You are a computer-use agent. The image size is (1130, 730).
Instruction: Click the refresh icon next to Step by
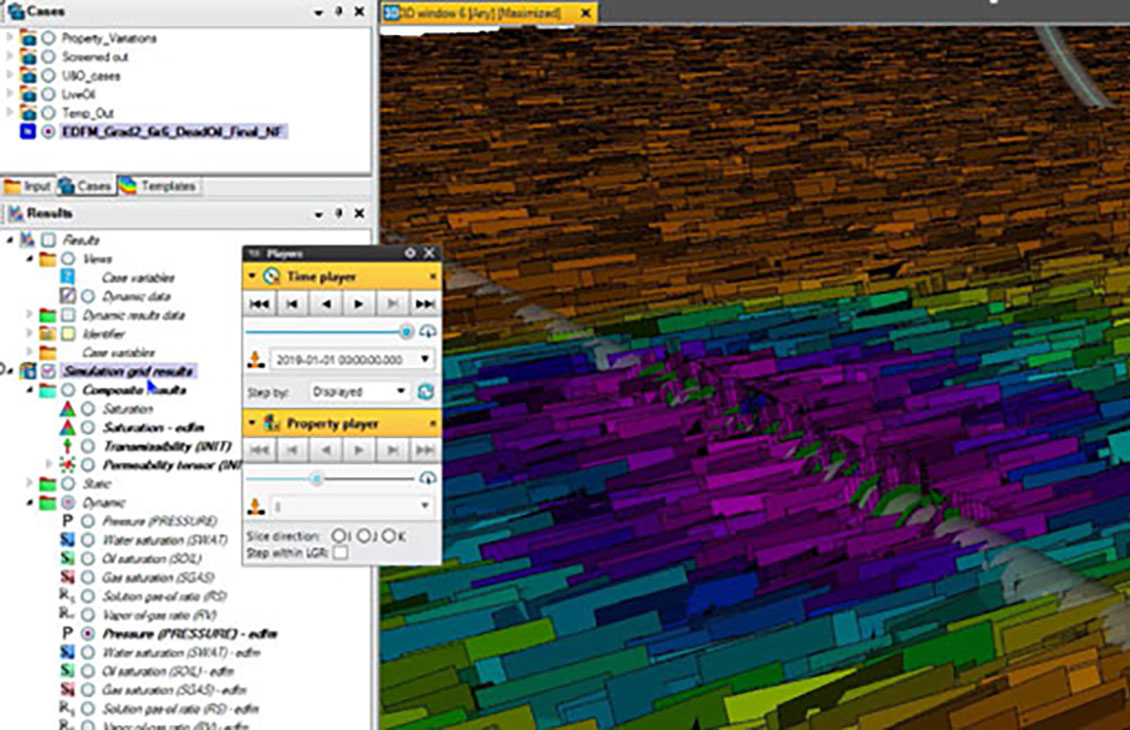[x=426, y=391]
